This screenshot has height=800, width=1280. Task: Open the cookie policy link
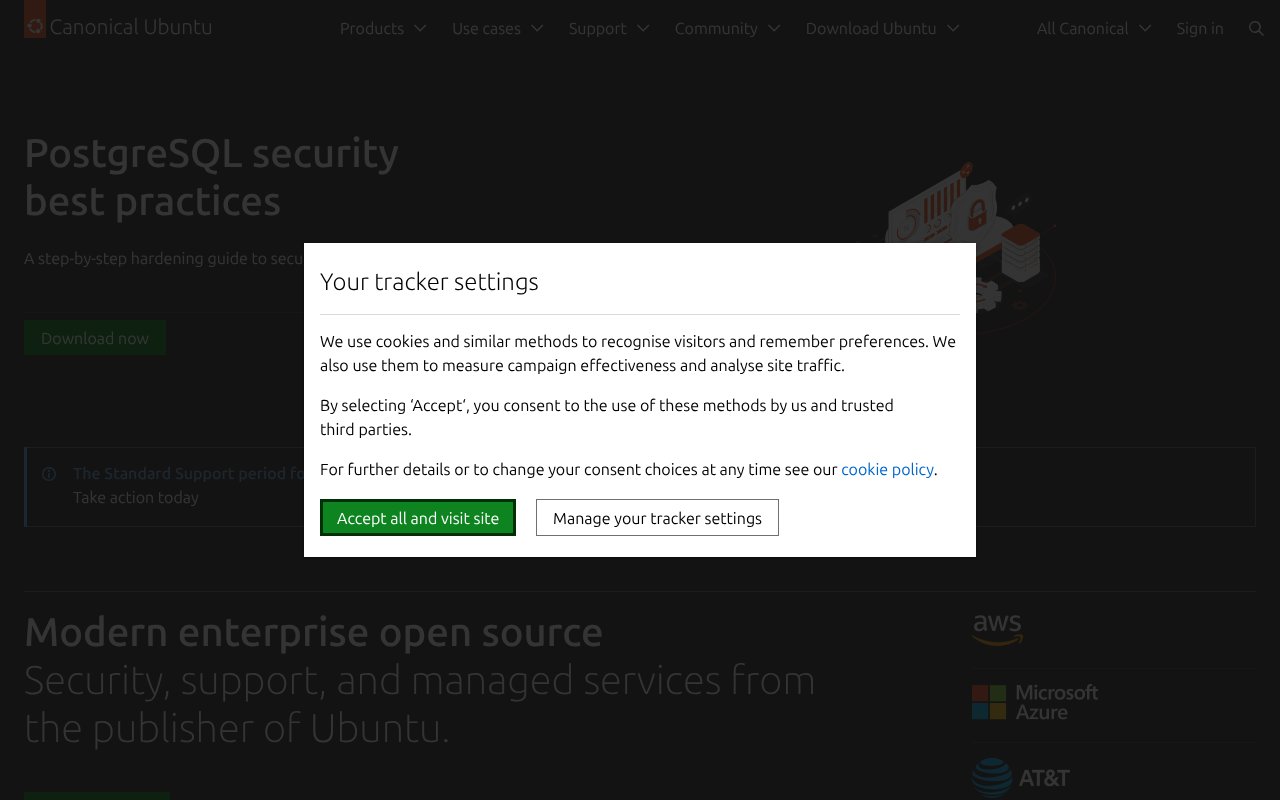point(887,469)
